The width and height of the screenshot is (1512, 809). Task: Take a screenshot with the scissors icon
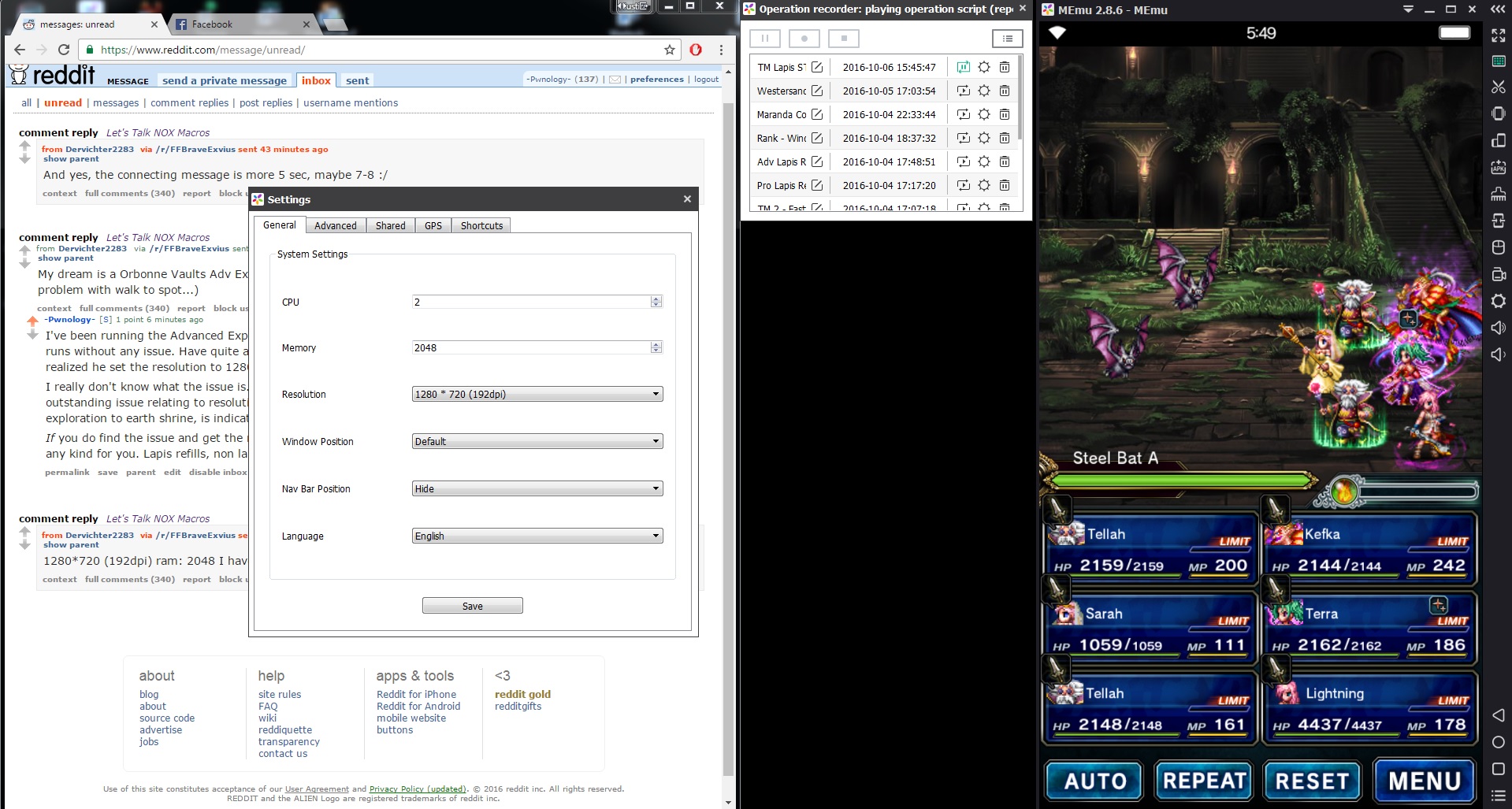[x=1498, y=87]
